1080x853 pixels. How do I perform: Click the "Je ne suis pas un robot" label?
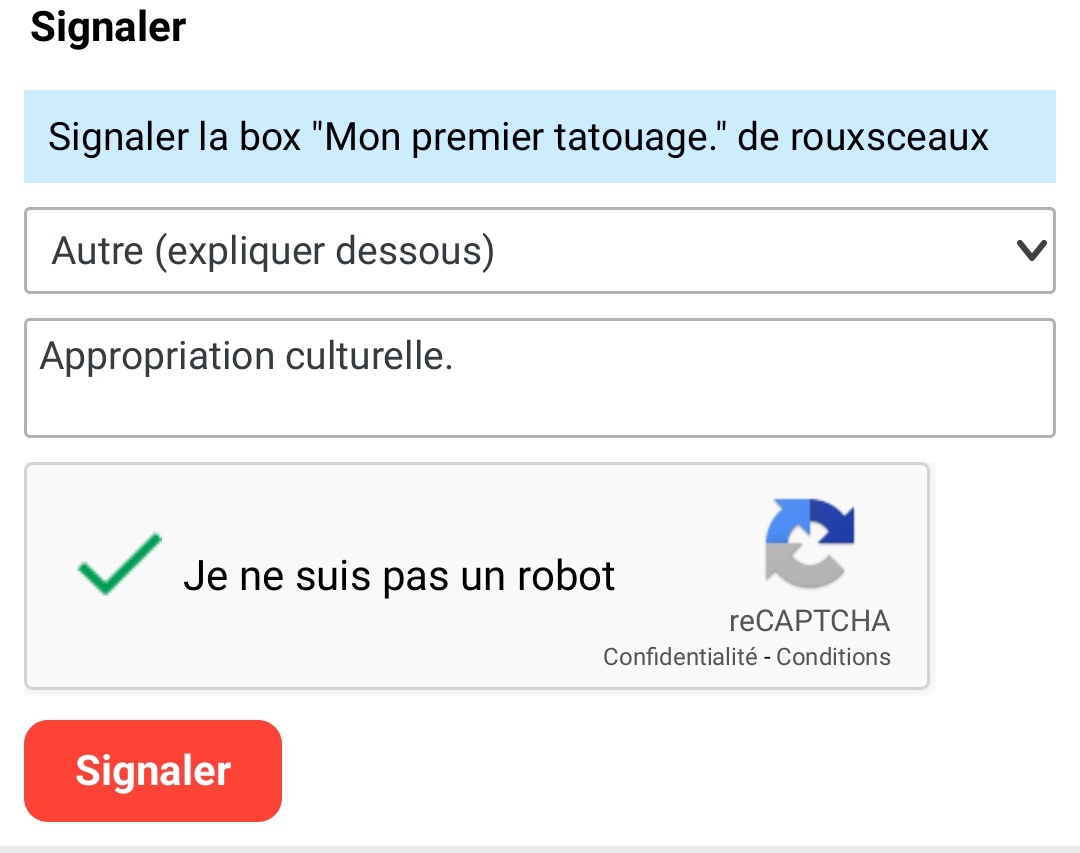(399, 576)
